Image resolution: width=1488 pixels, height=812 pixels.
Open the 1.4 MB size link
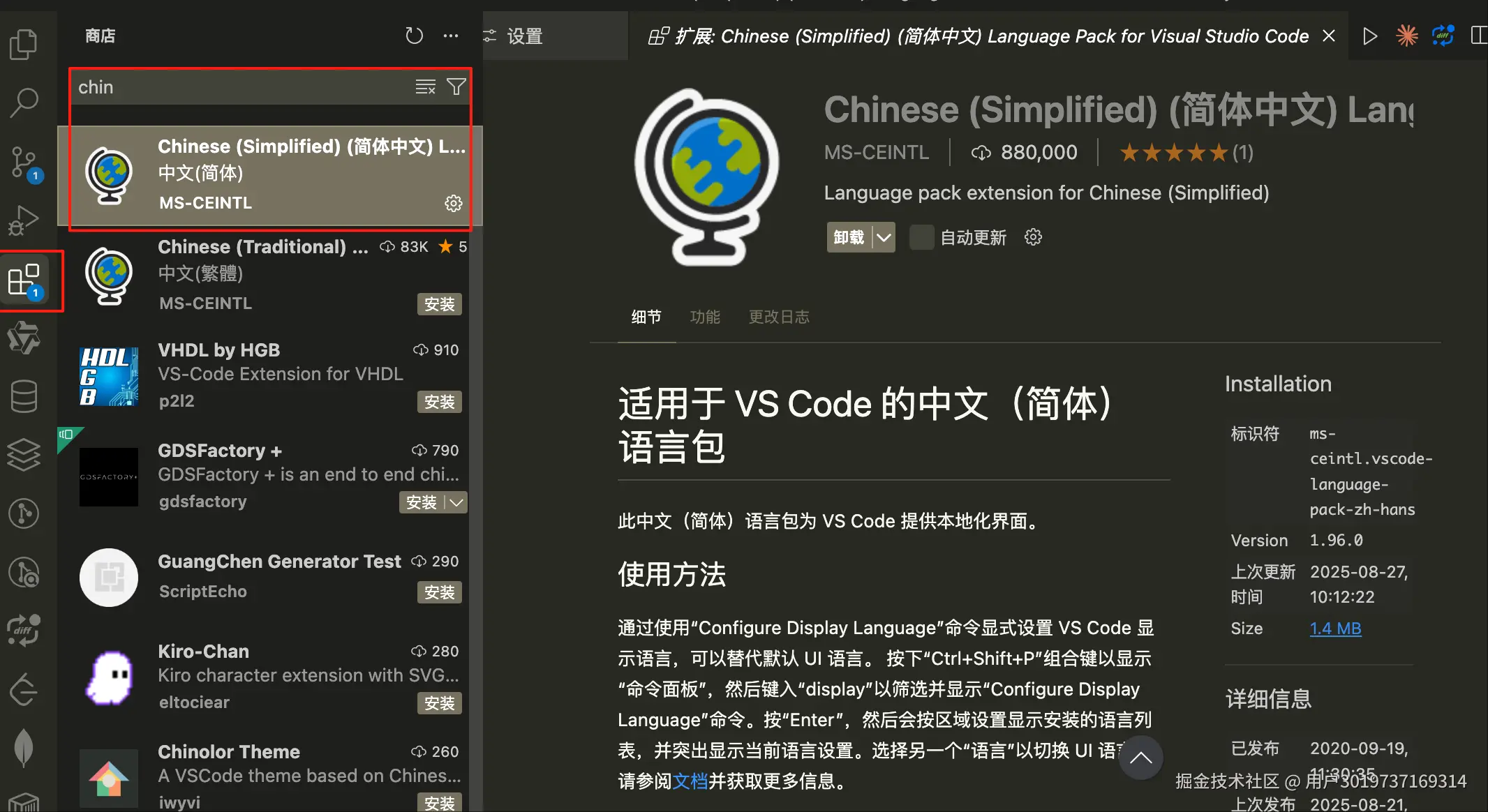pos(1334,629)
